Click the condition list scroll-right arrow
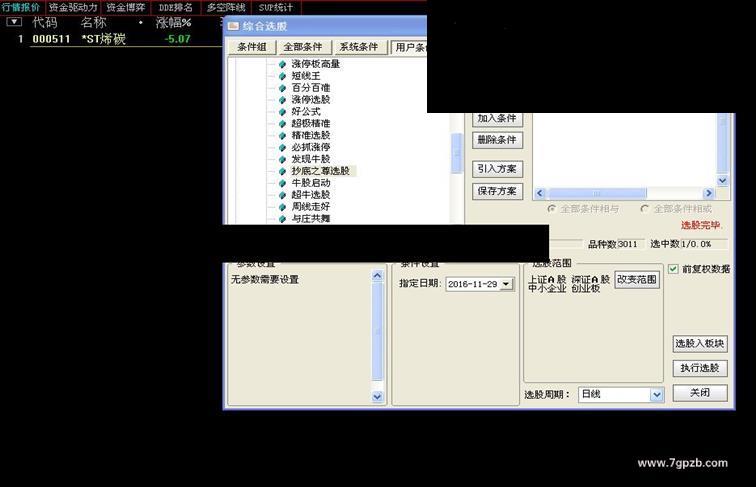 click(x=708, y=193)
